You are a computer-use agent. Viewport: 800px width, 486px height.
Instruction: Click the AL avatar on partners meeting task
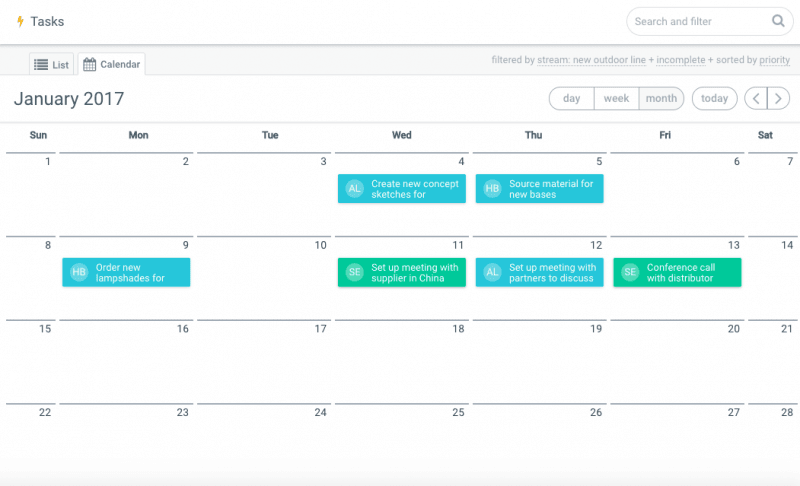(492, 272)
